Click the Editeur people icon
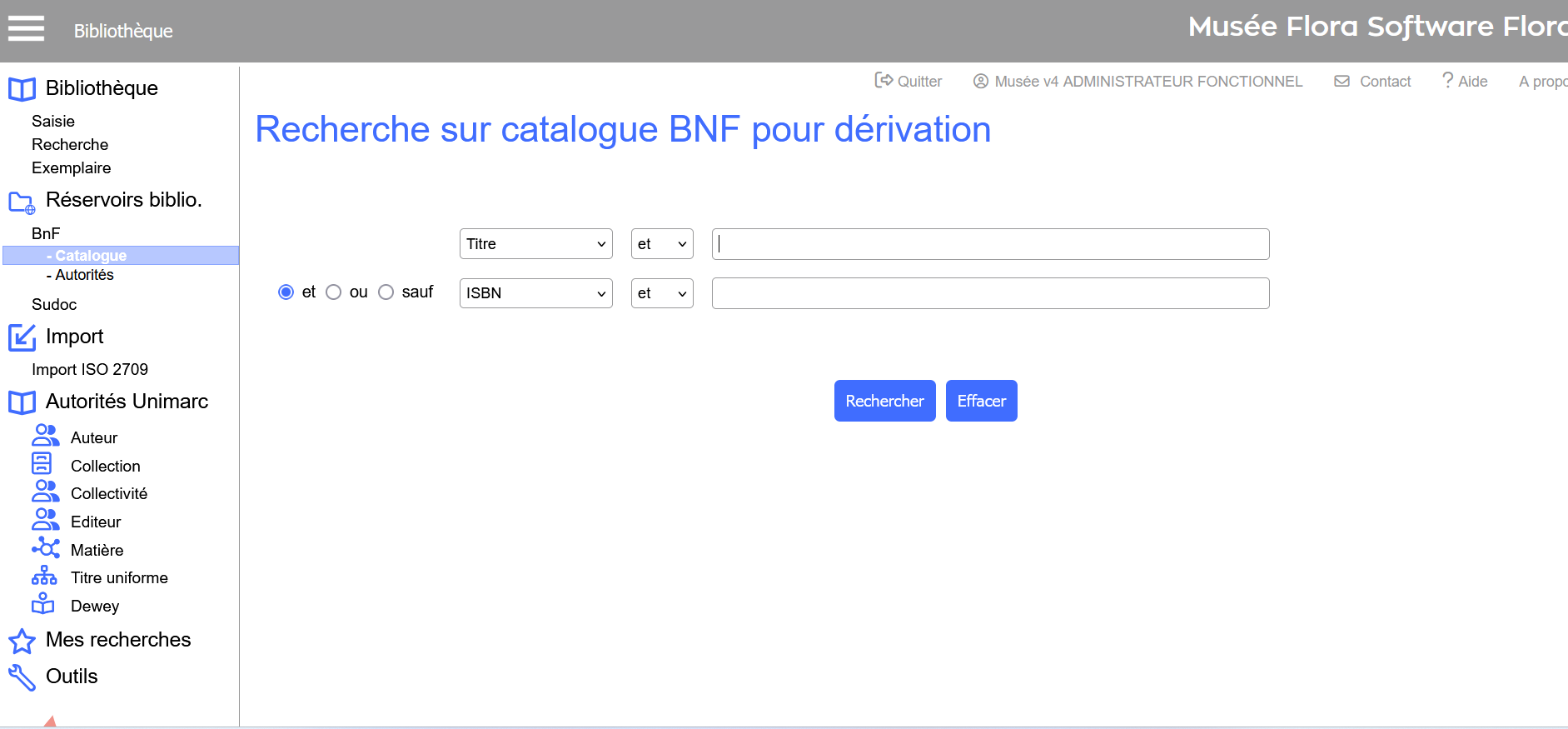Image resolution: width=1568 pixels, height=729 pixels. (x=46, y=519)
